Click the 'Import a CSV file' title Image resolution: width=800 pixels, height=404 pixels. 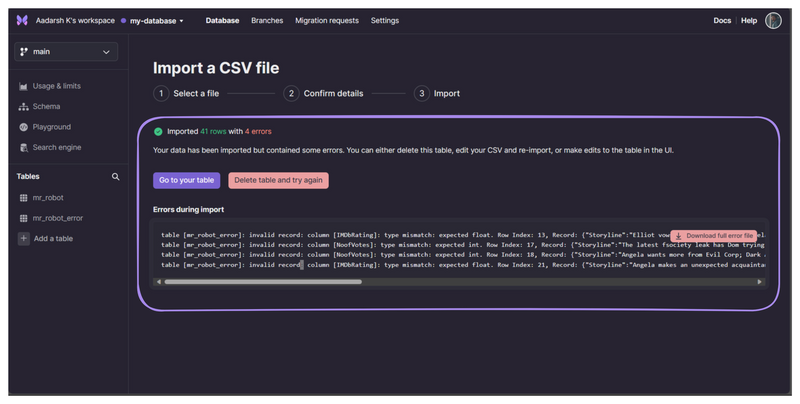(216, 68)
